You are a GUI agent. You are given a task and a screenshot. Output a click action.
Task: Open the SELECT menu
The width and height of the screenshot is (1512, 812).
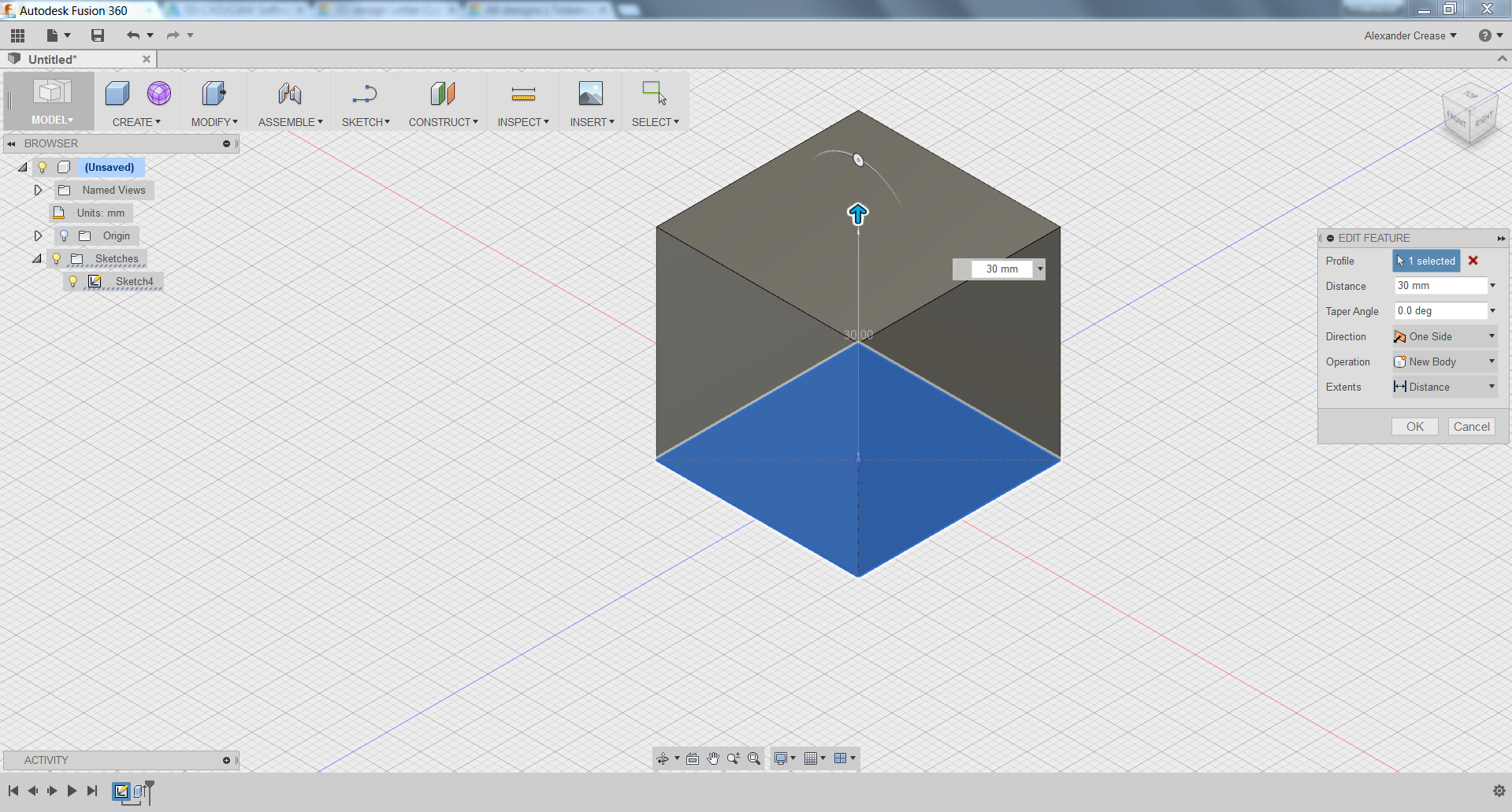[x=655, y=121]
